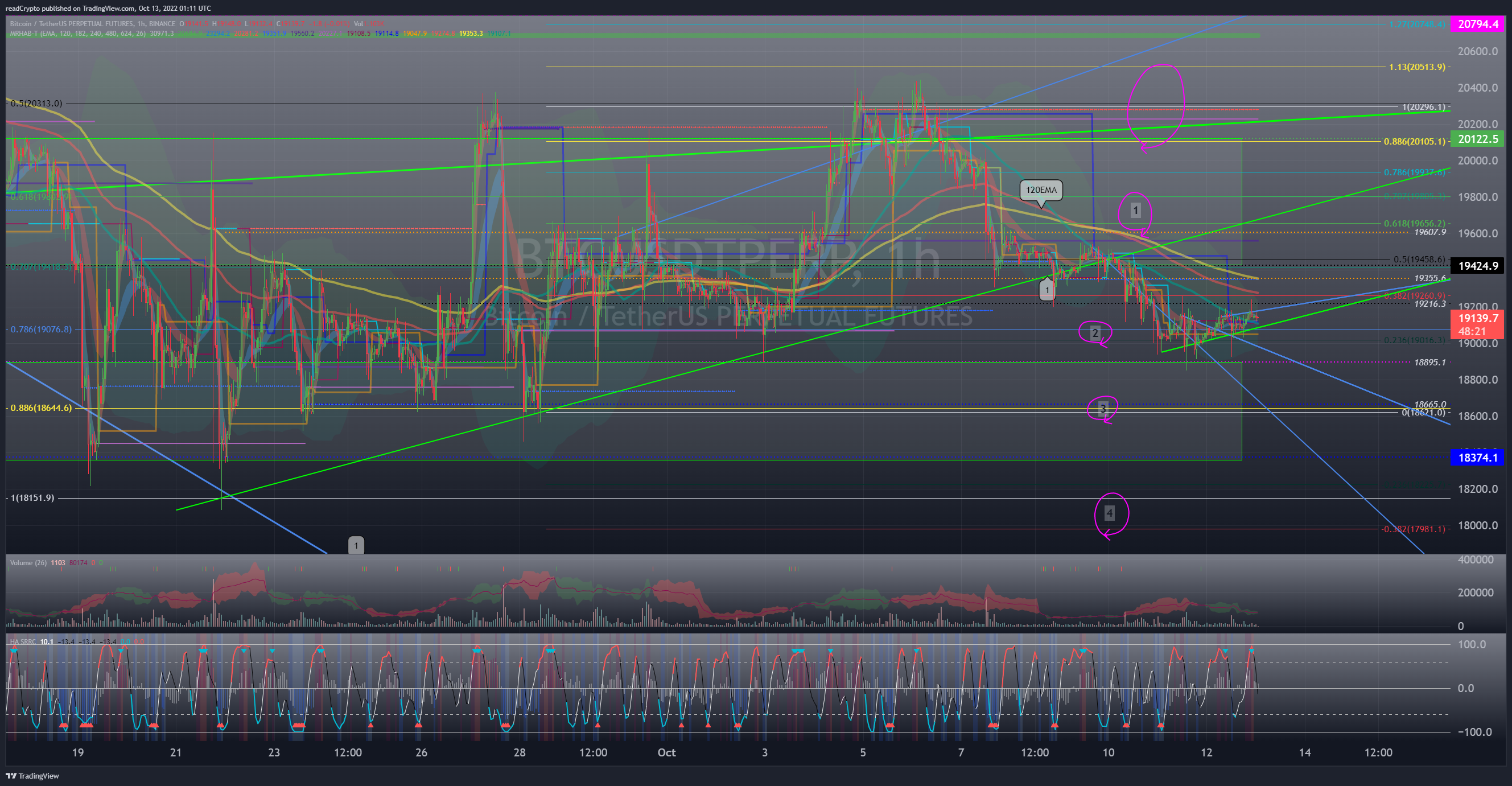1512x786 pixels.
Task: Click the 18895.1 level label
Action: click(1430, 363)
